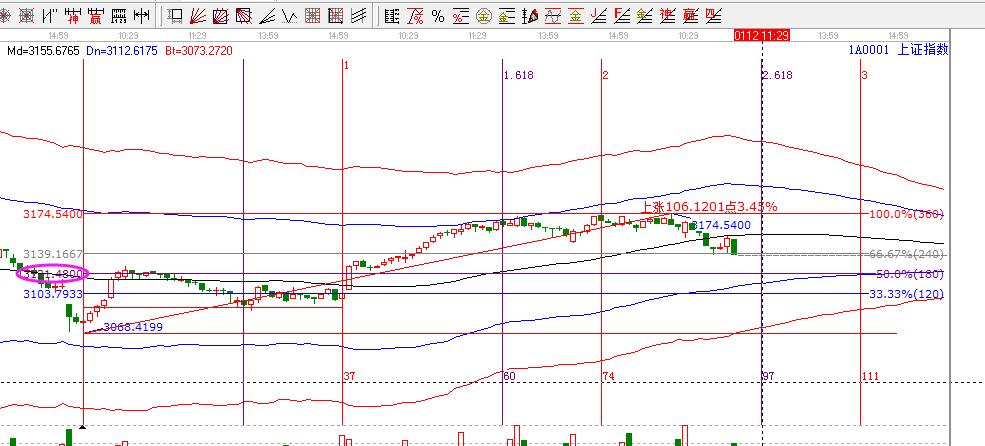Choose the F fan lines tool

[622, 15]
